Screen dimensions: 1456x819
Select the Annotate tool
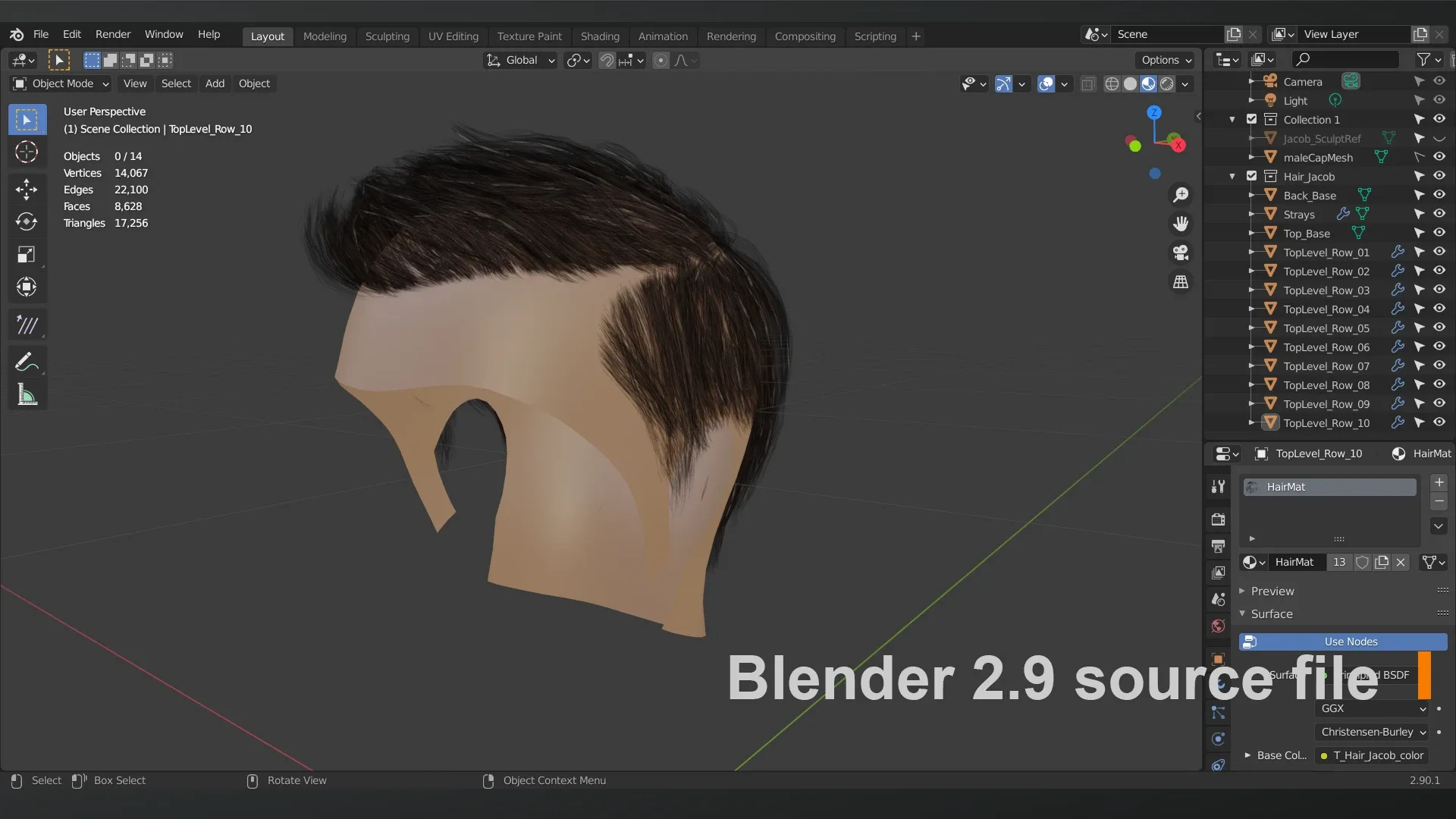pos(27,362)
